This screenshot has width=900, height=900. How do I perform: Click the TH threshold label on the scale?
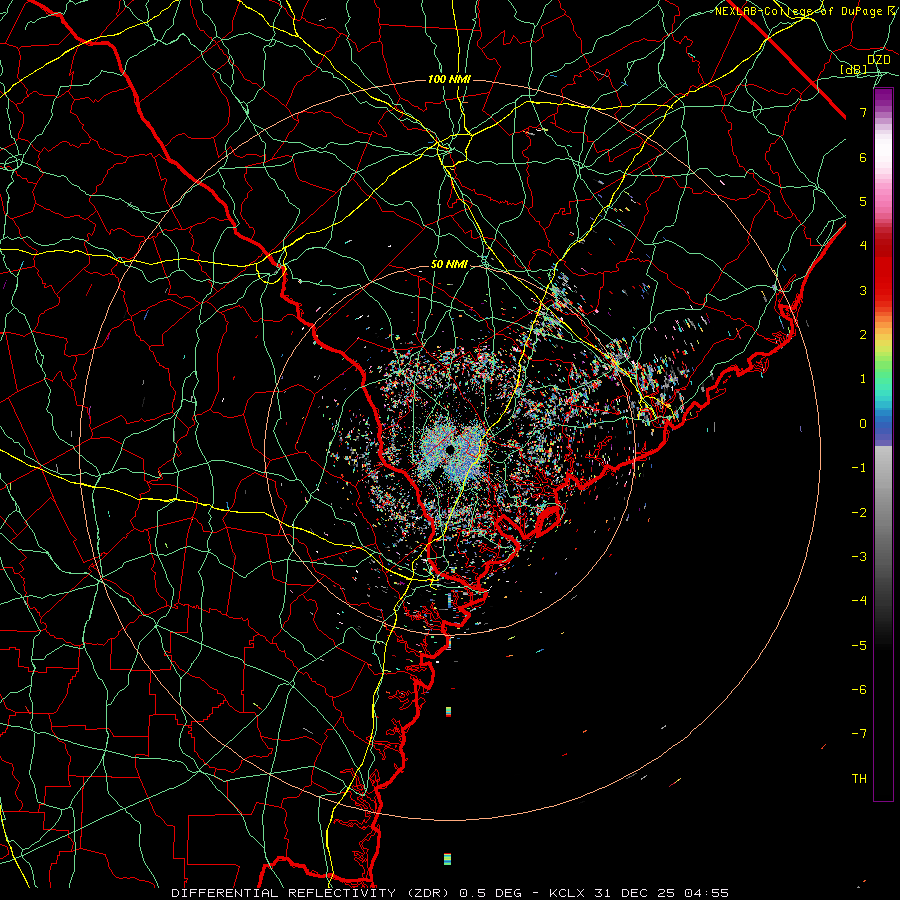[859, 778]
